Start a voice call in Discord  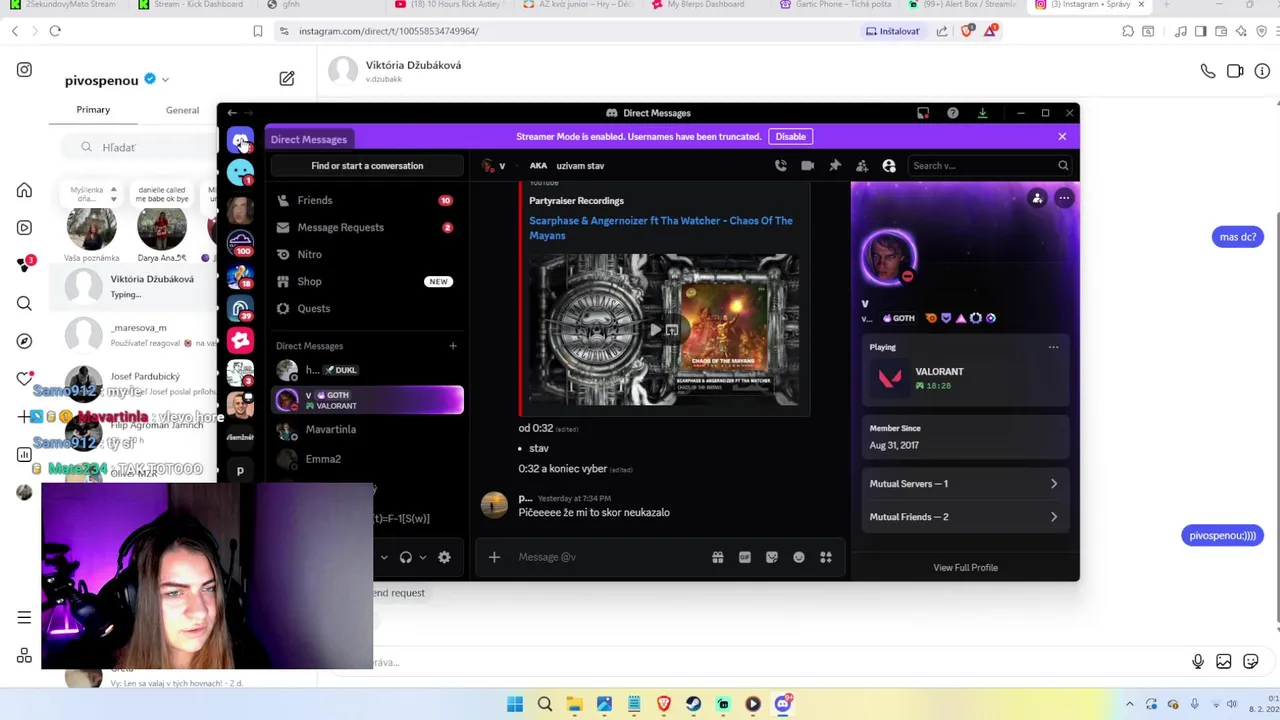[781, 166]
